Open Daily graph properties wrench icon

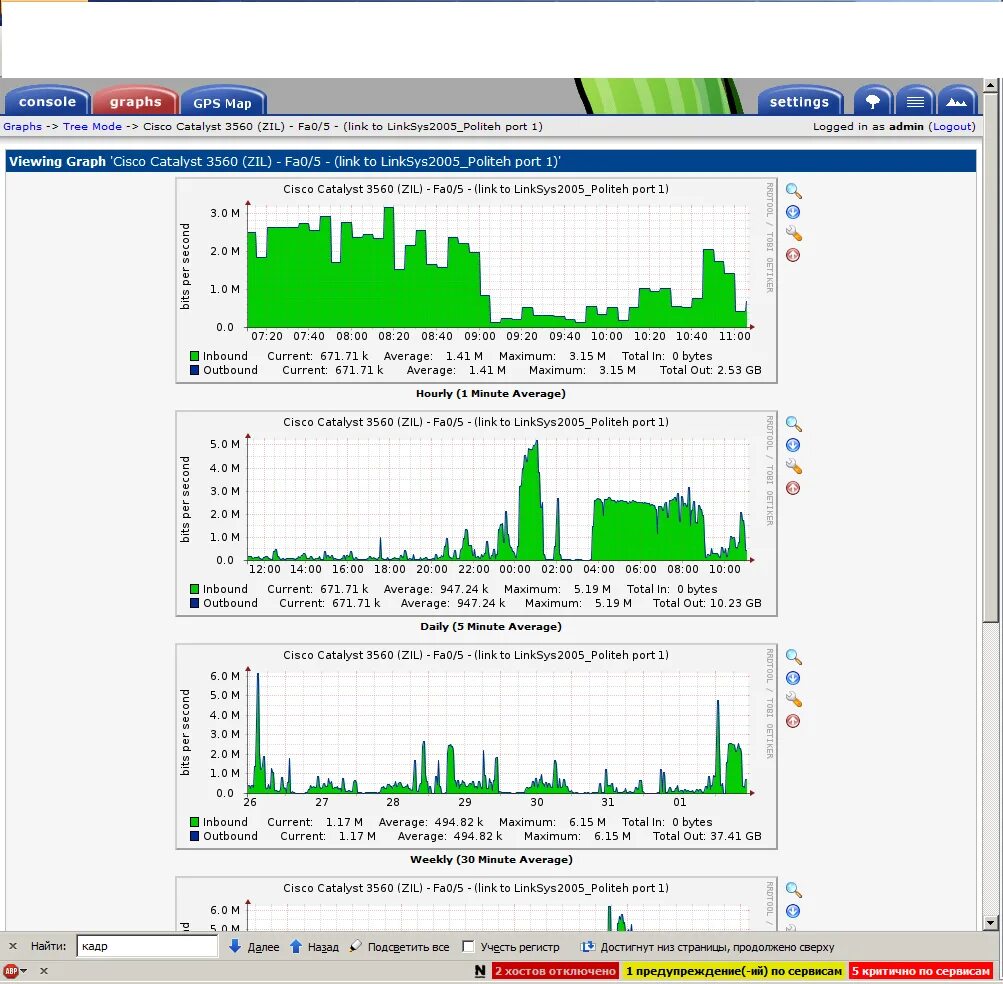tap(793, 466)
